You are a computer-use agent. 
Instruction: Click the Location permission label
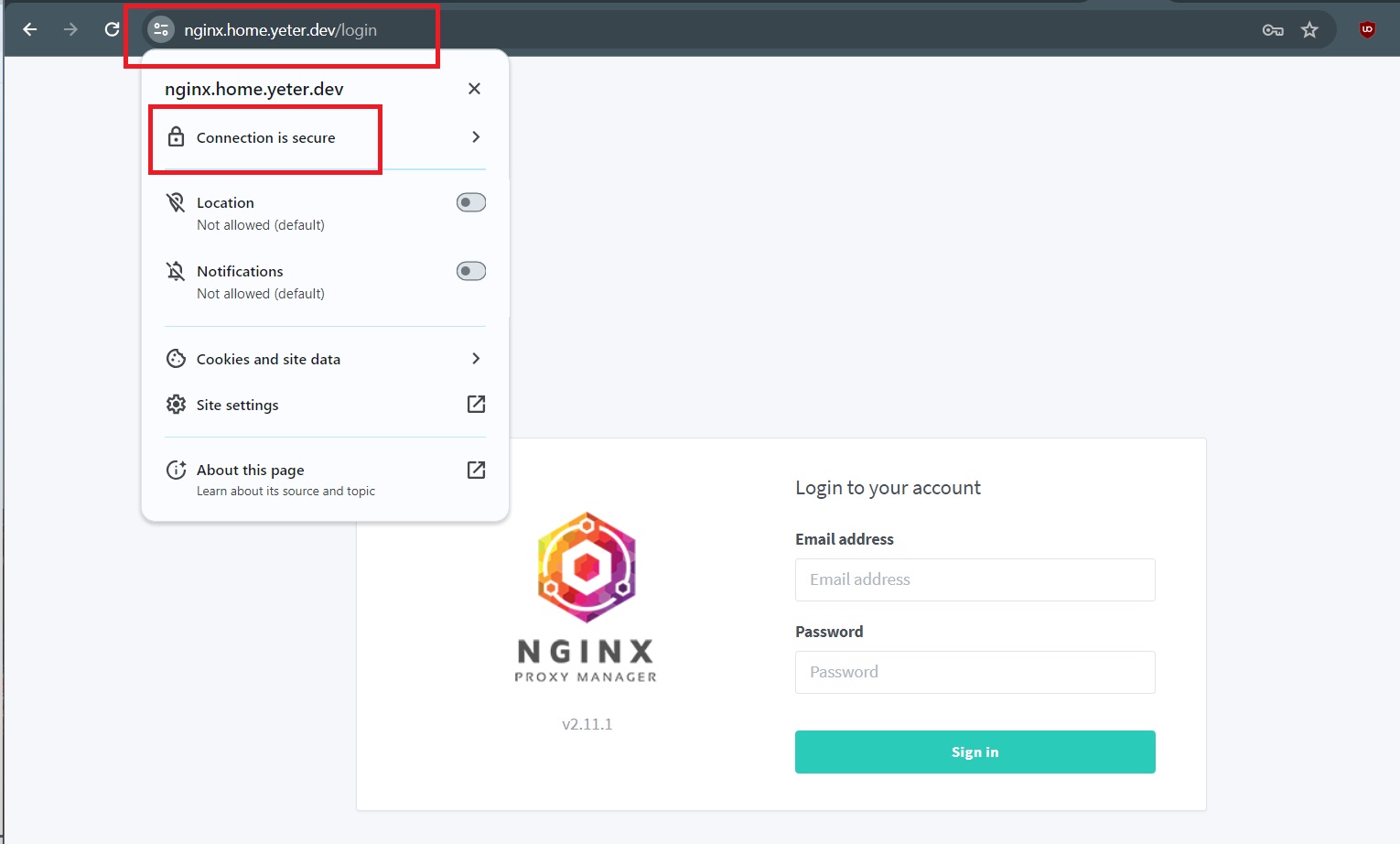(225, 202)
